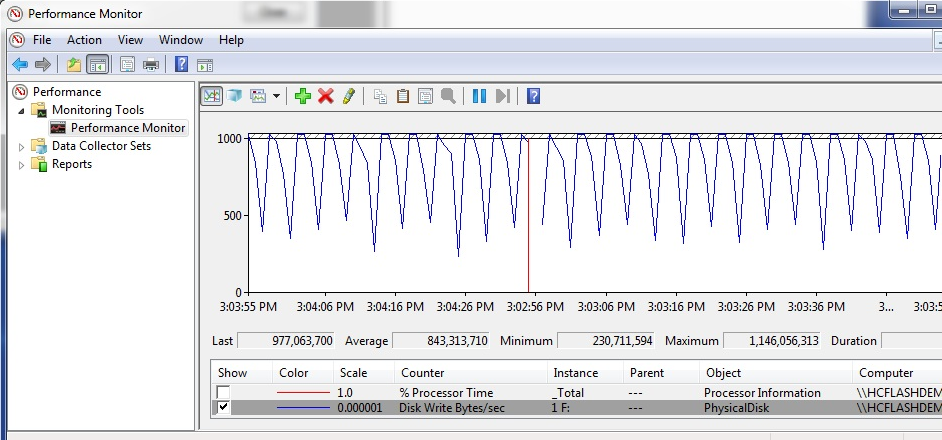This screenshot has width=942, height=440.
Task: Click the copy properties icon
Action: (x=380, y=96)
